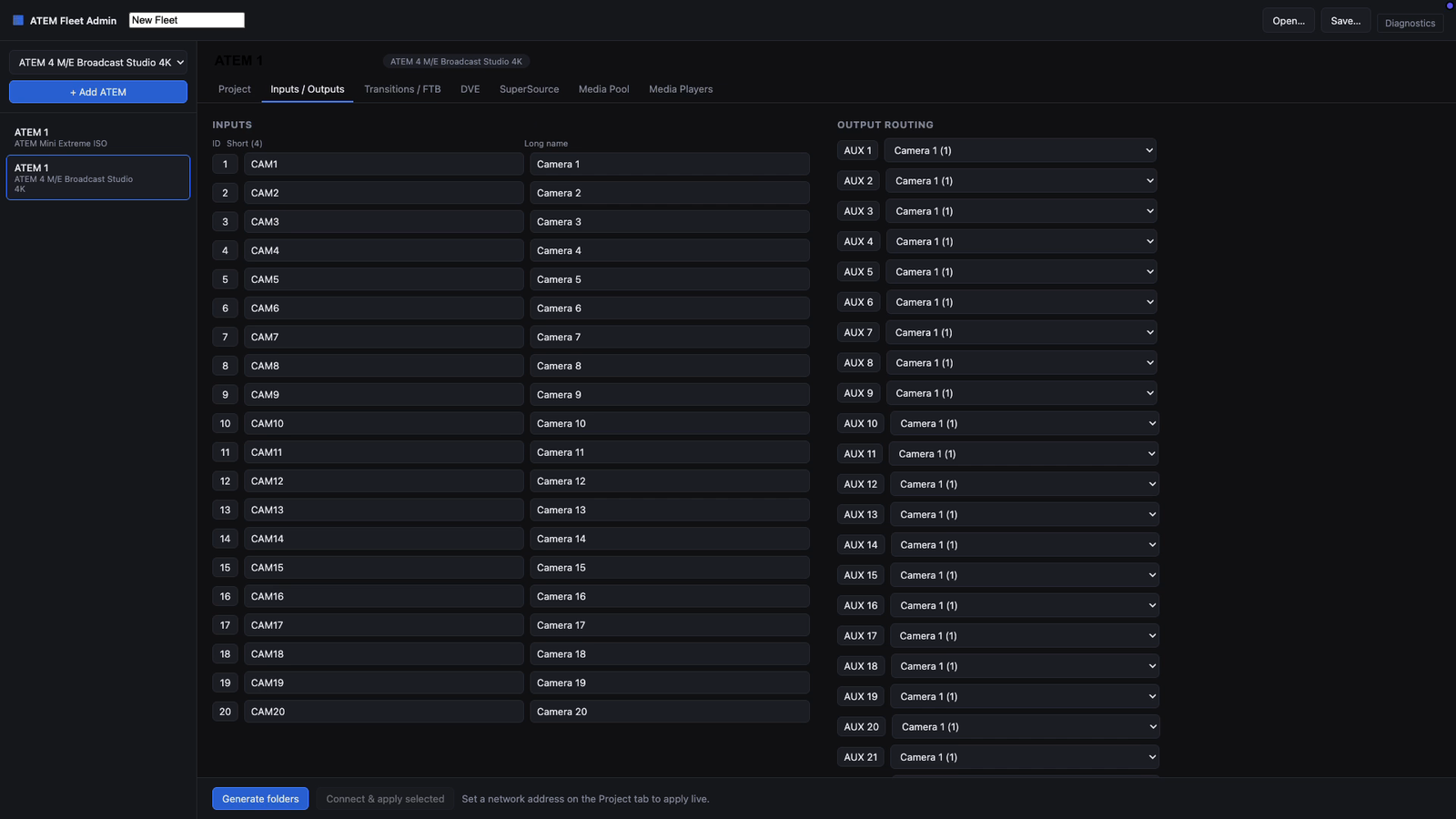
Task: Go to the SuperSource tab
Action: (x=530, y=89)
